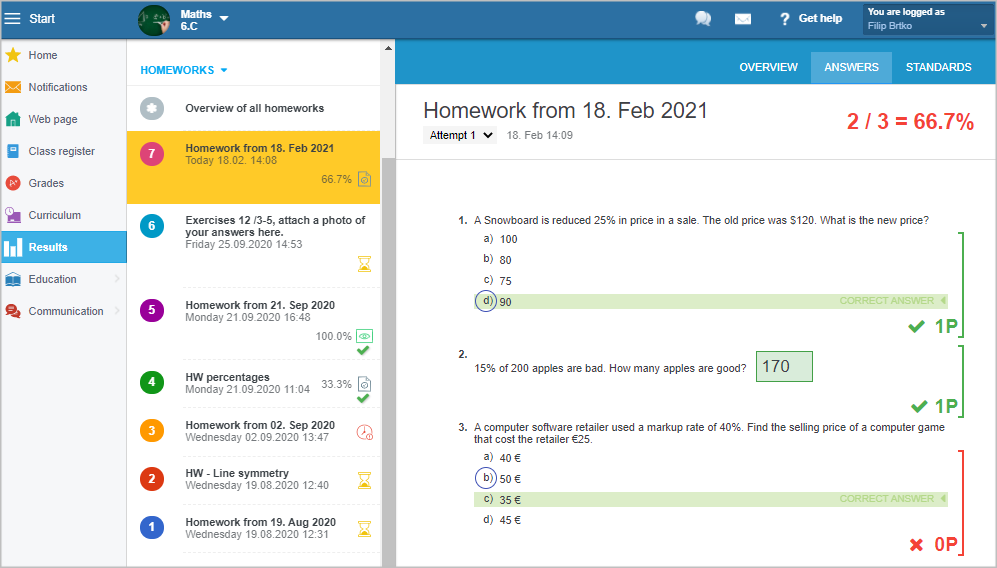
Task: Click the 2 / 3 = 66.7% score
Action: [910, 121]
